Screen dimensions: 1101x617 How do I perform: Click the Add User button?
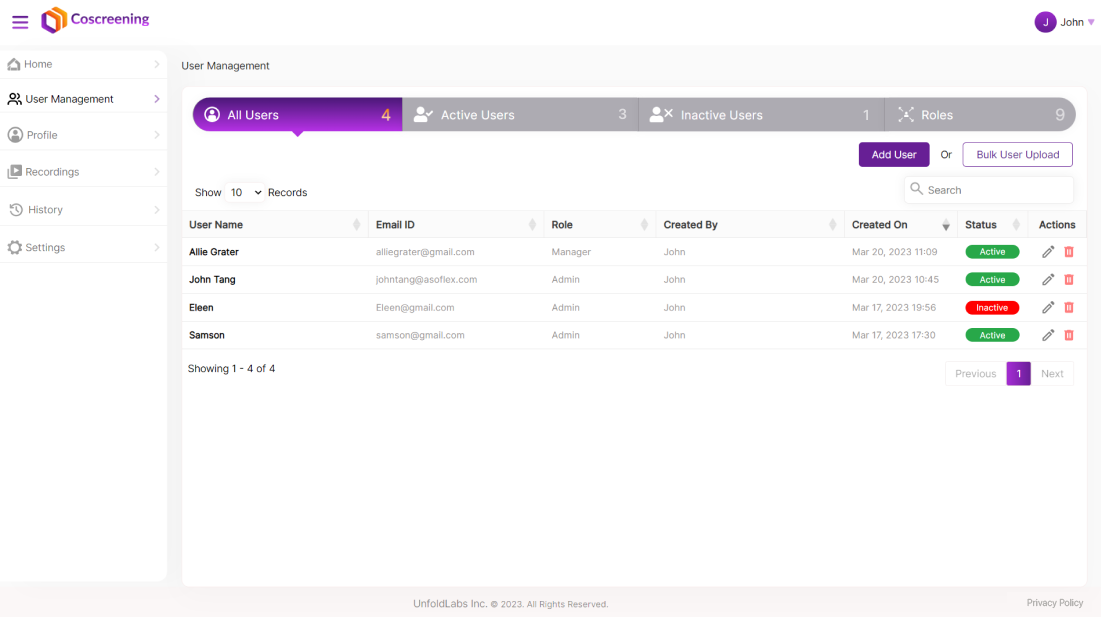tap(893, 155)
